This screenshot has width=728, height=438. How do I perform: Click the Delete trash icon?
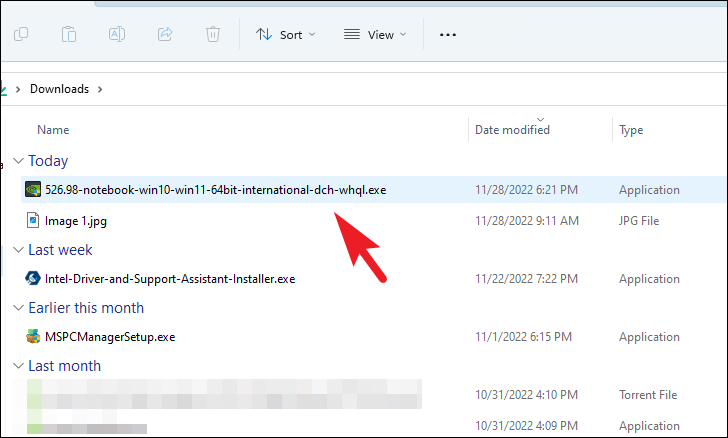coord(213,34)
